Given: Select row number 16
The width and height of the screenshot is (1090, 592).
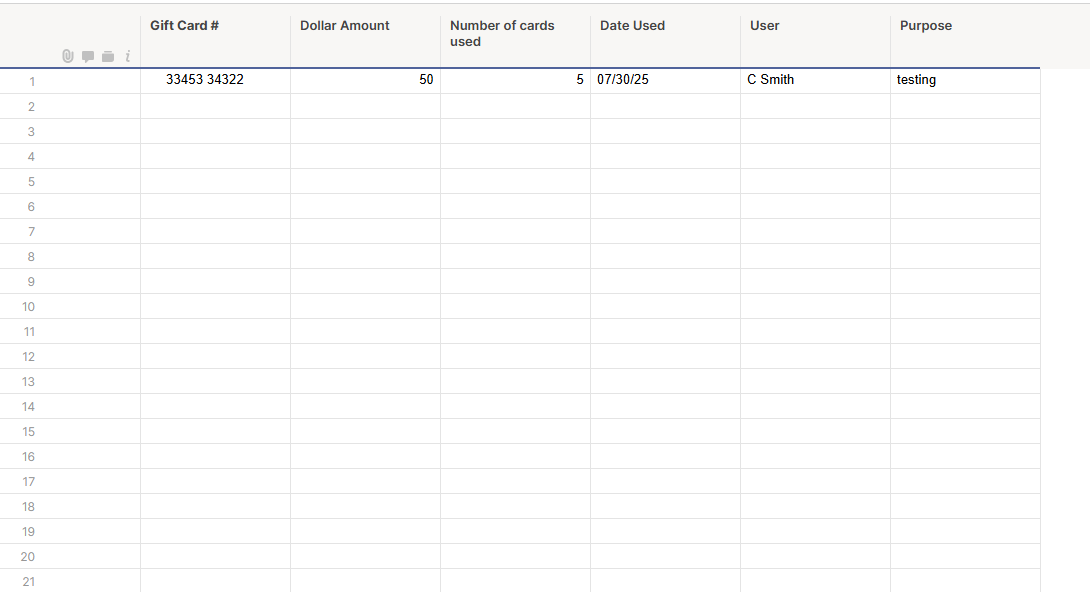Looking at the screenshot, I should pos(29,457).
